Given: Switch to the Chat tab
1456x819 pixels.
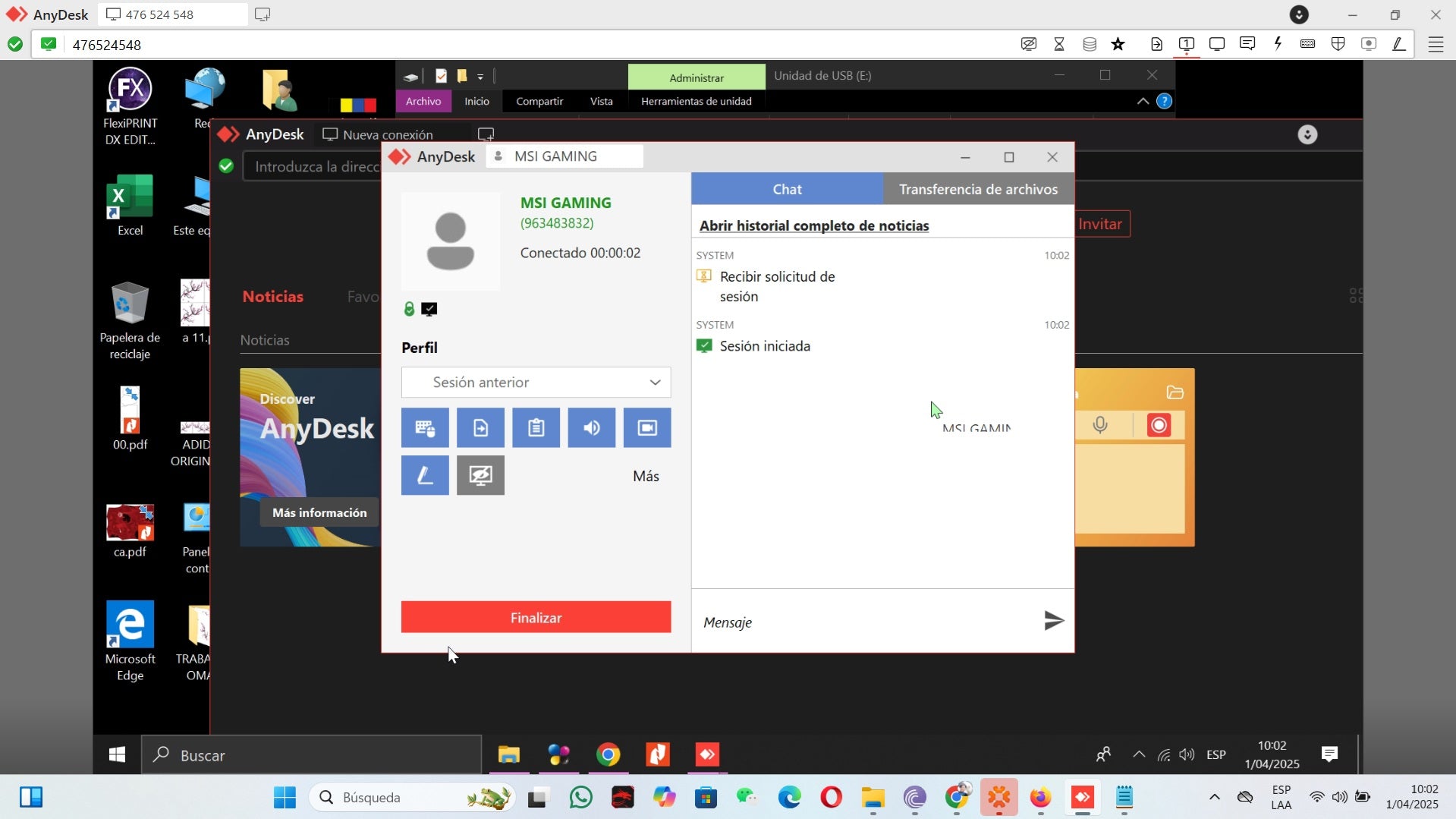Looking at the screenshot, I should (787, 189).
